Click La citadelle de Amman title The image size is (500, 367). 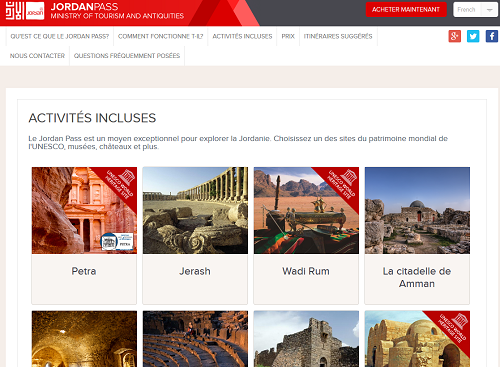417,277
